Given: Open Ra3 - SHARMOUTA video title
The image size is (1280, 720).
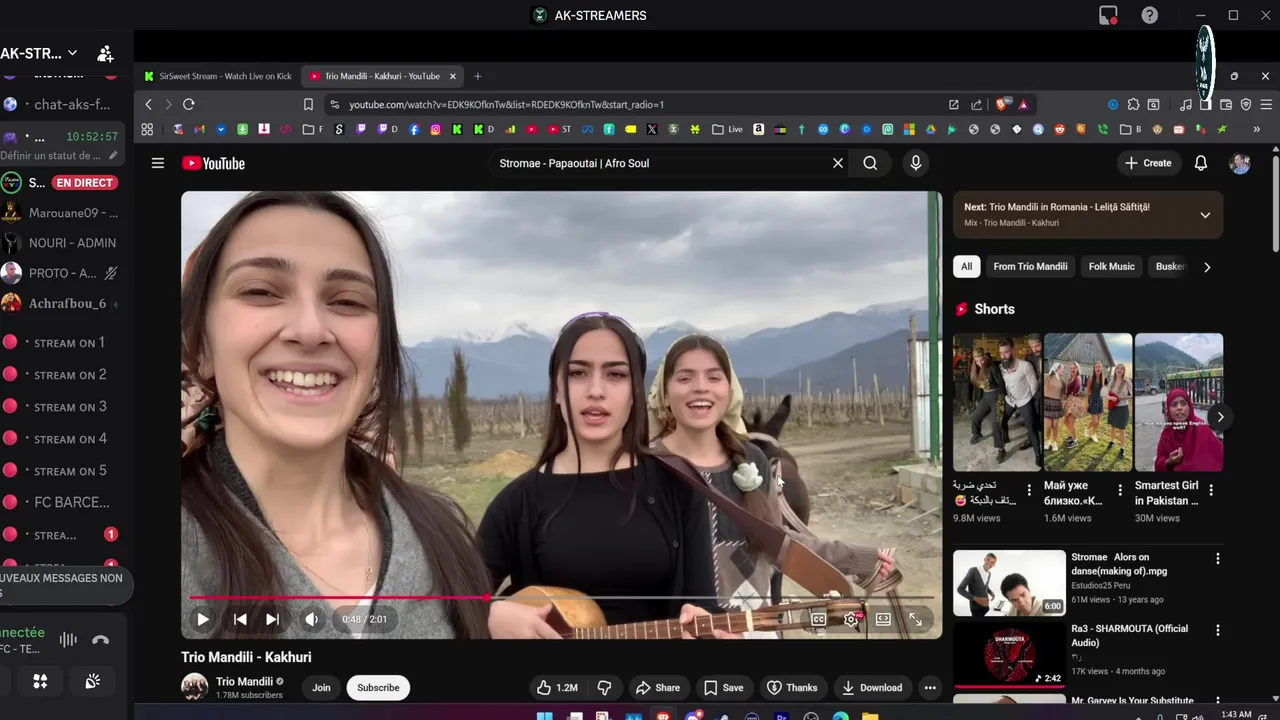Looking at the screenshot, I should pyautogui.click(x=1129, y=635).
